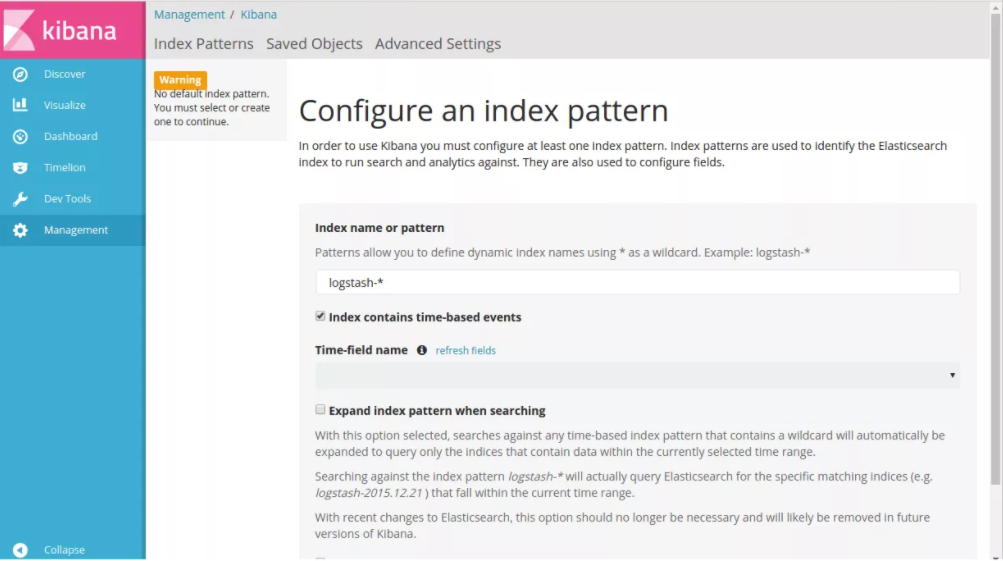
Task: Click the Discover menu label
Action: 64,74
